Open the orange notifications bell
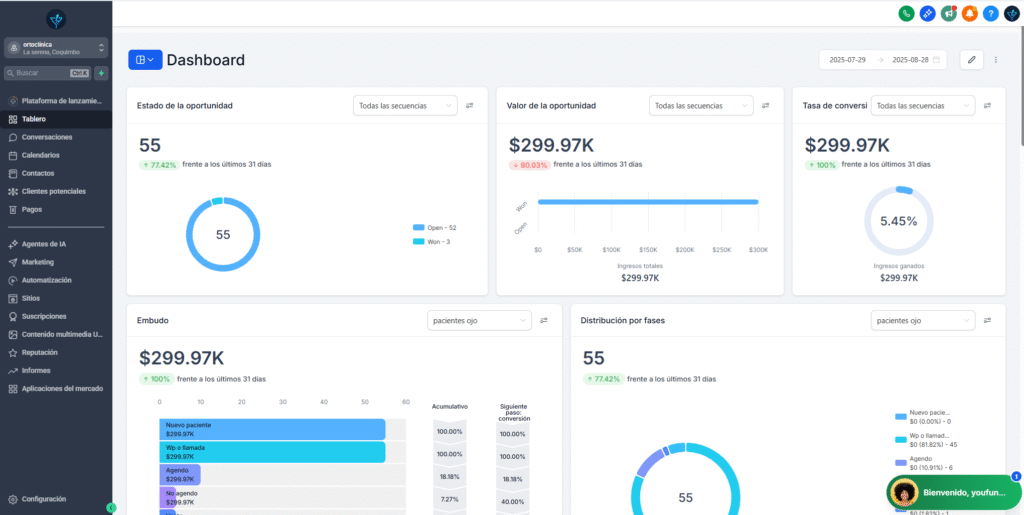1024x515 pixels. 970,14
